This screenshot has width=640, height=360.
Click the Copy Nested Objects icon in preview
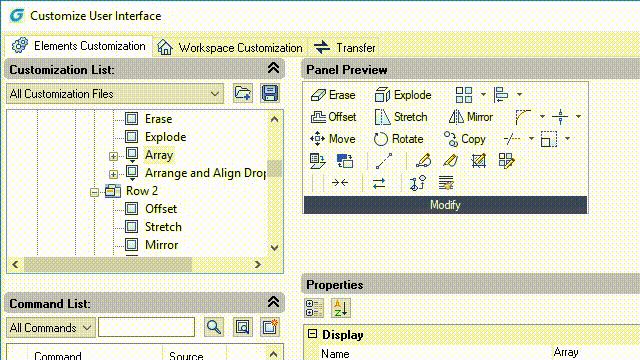click(x=418, y=183)
